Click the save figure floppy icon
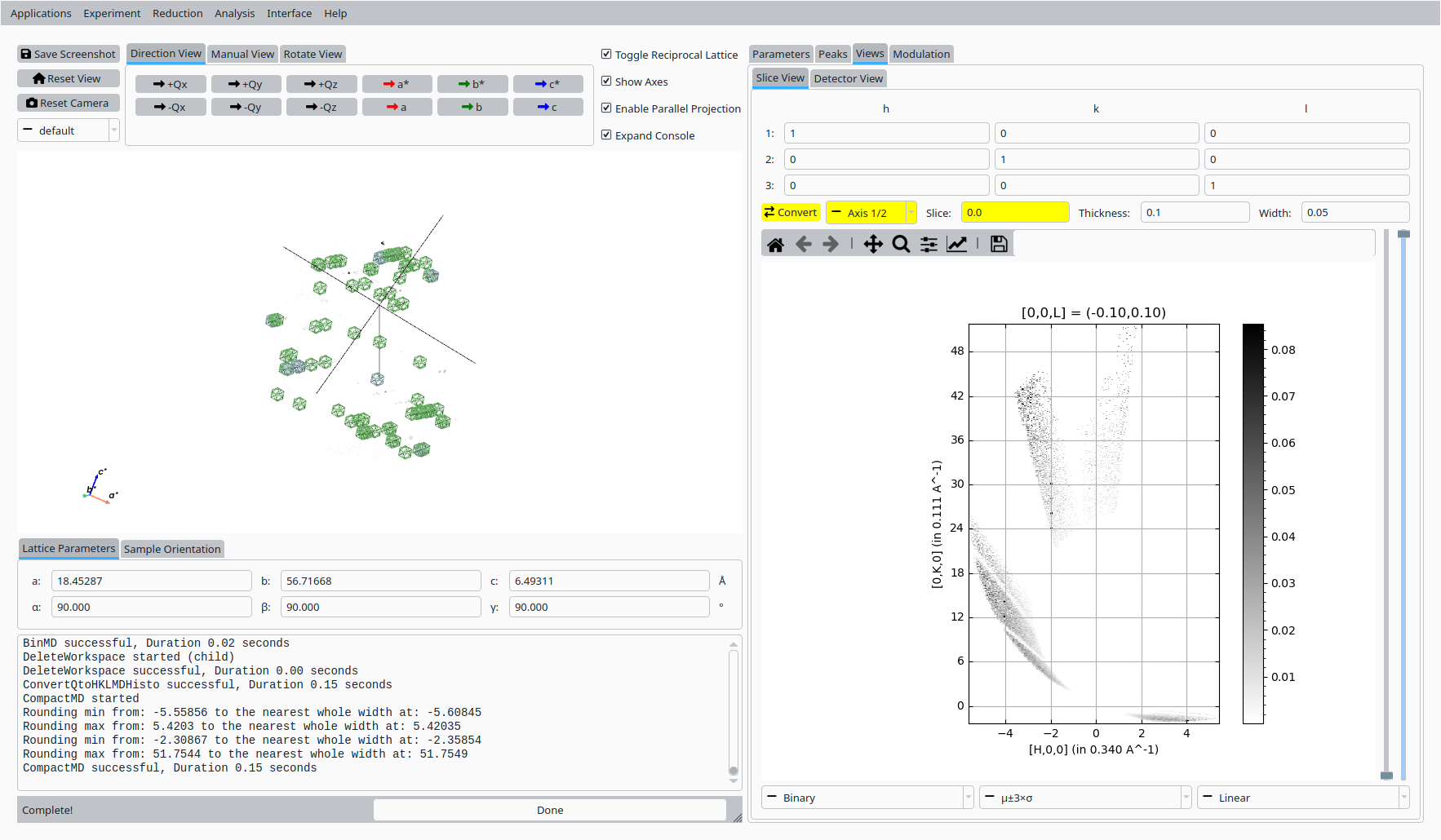Viewport: 1441px width, 840px height. click(x=998, y=244)
